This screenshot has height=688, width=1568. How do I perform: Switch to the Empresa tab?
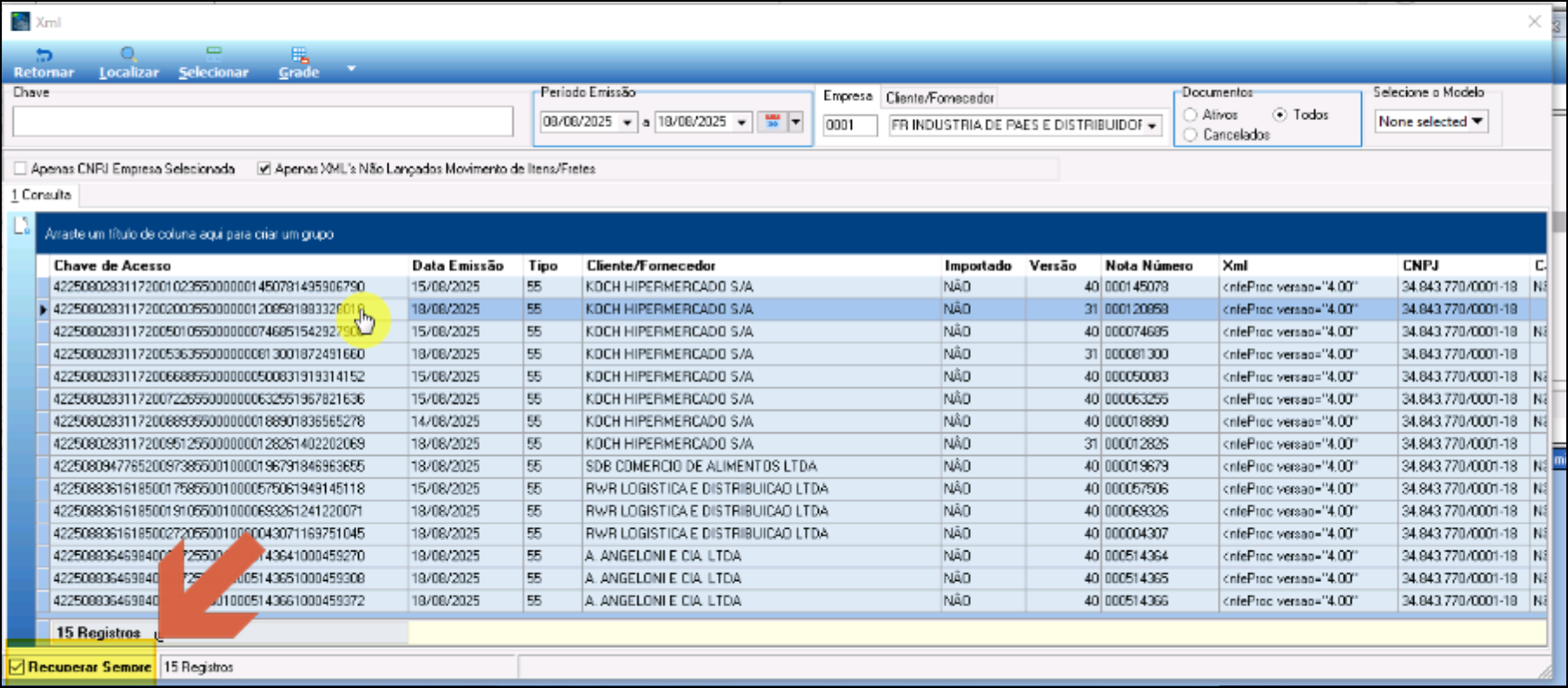[847, 97]
